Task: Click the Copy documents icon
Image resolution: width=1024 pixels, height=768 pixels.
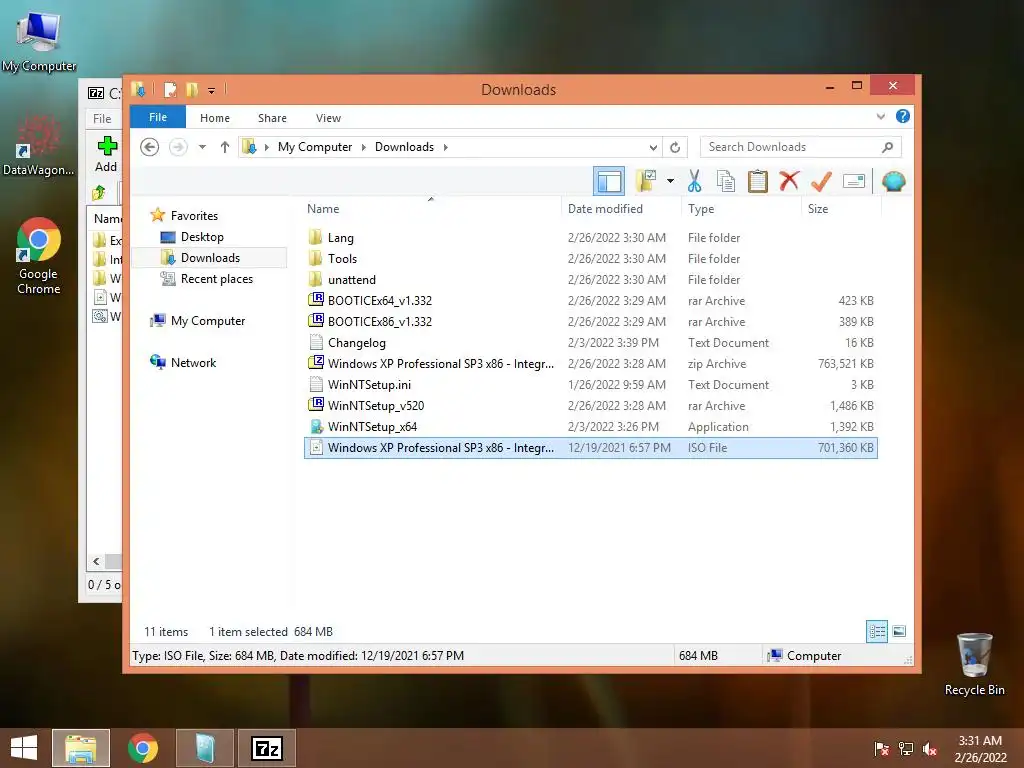Action: 726,181
